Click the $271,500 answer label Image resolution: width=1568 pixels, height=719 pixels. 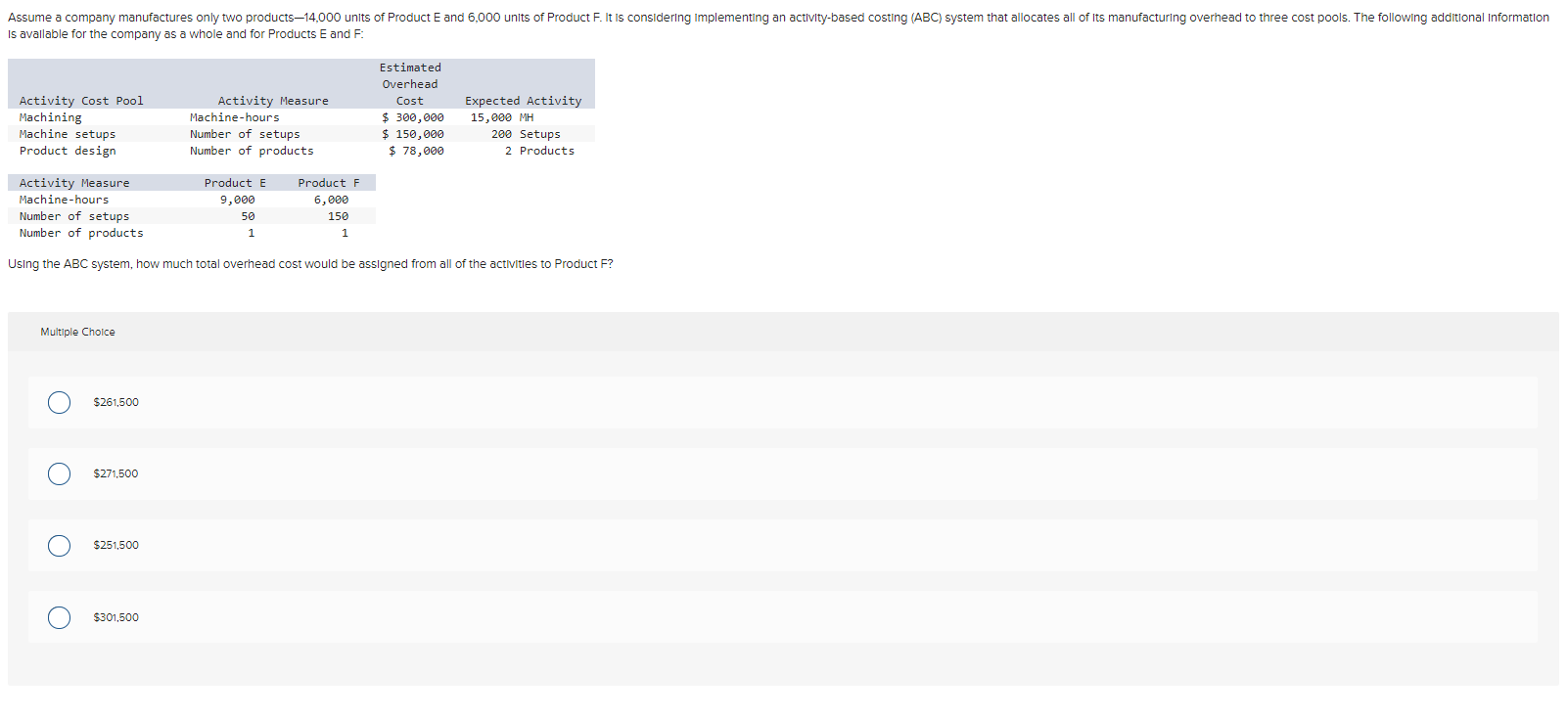coord(115,473)
